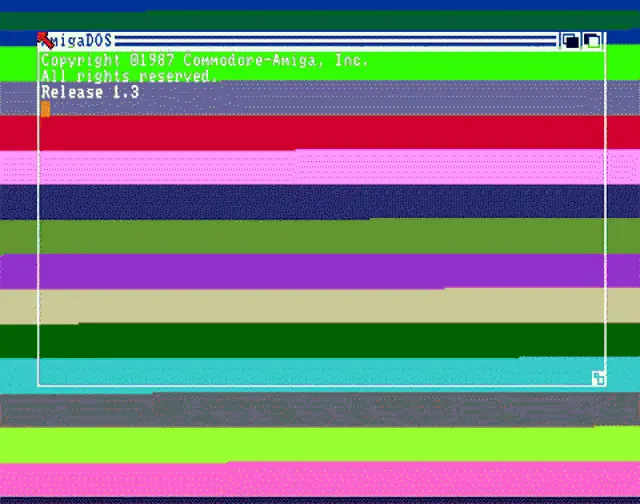Click the 'All rights reserved.' text

[128, 77]
